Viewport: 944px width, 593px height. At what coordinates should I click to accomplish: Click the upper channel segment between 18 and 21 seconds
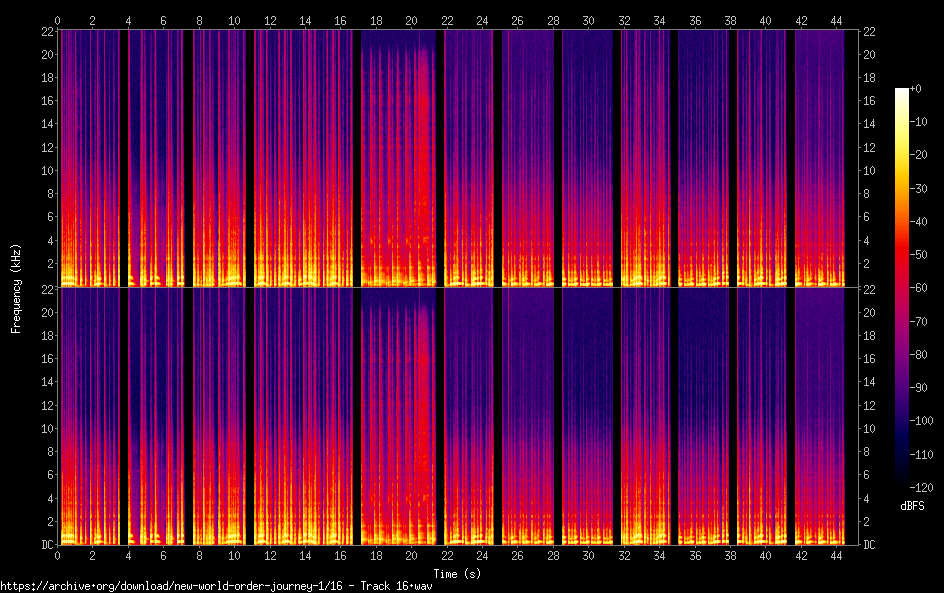(398, 160)
